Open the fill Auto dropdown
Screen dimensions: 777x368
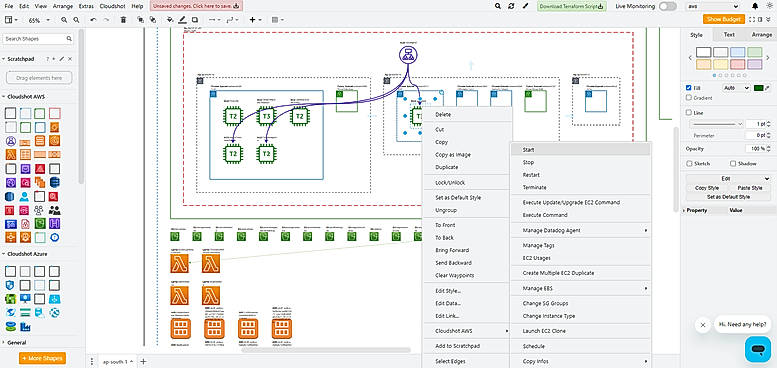click(736, 88)
